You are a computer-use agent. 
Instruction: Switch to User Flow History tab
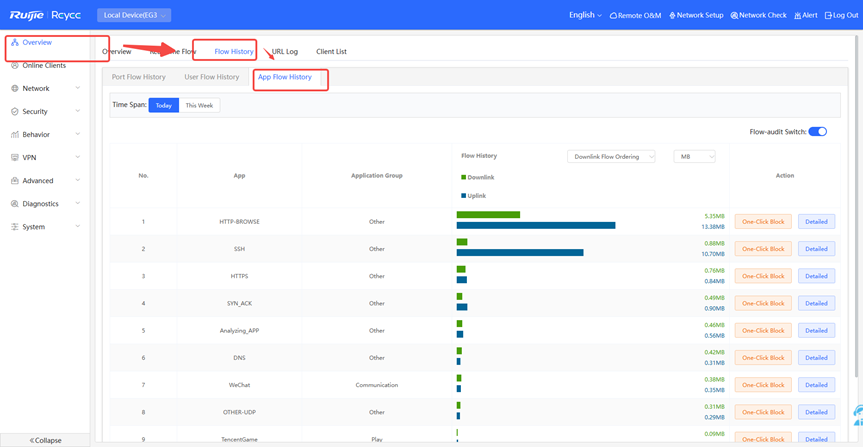pyautogui.click(x=211, y=77)
